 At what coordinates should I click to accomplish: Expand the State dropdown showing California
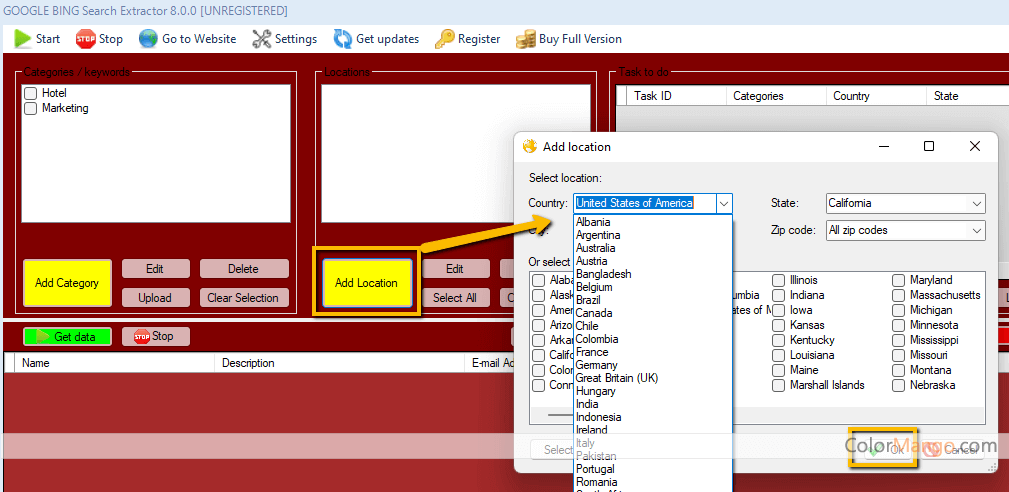click(x=976, y=203)
